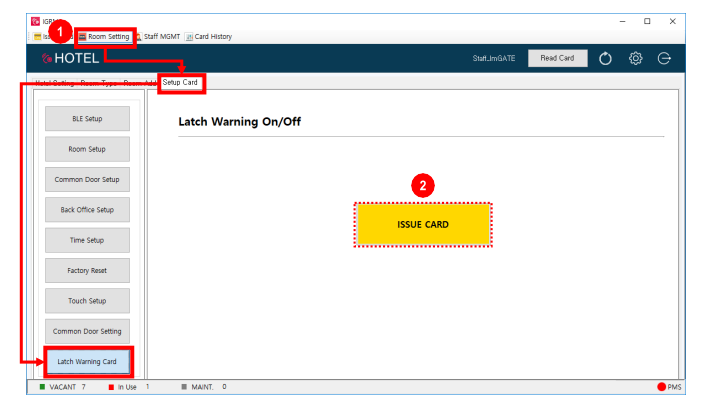
Task: Select BLE Setup in the sidebar
Action: coord(87,119)
